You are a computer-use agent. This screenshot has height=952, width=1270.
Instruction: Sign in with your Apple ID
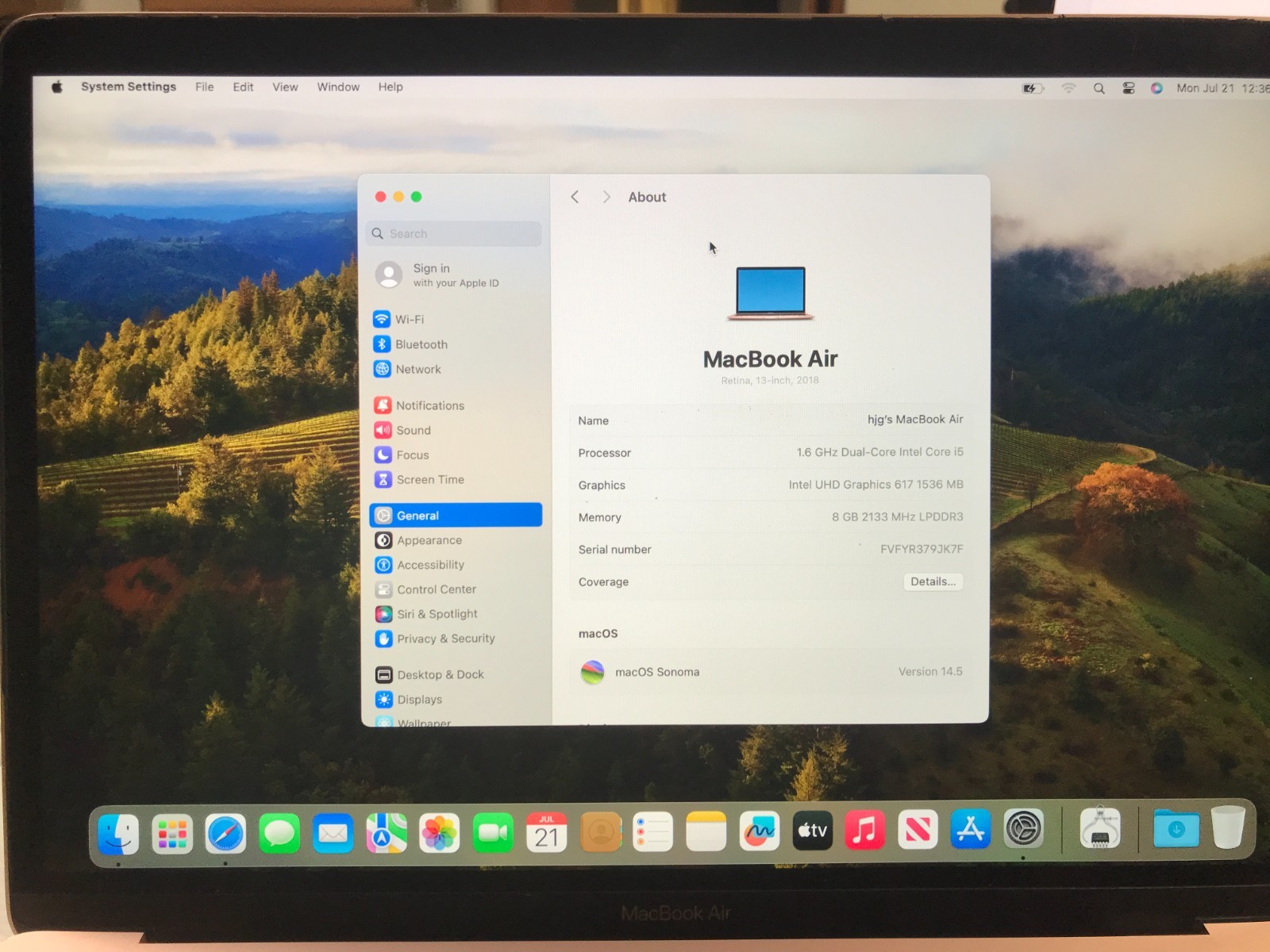(x=444, y=275)
